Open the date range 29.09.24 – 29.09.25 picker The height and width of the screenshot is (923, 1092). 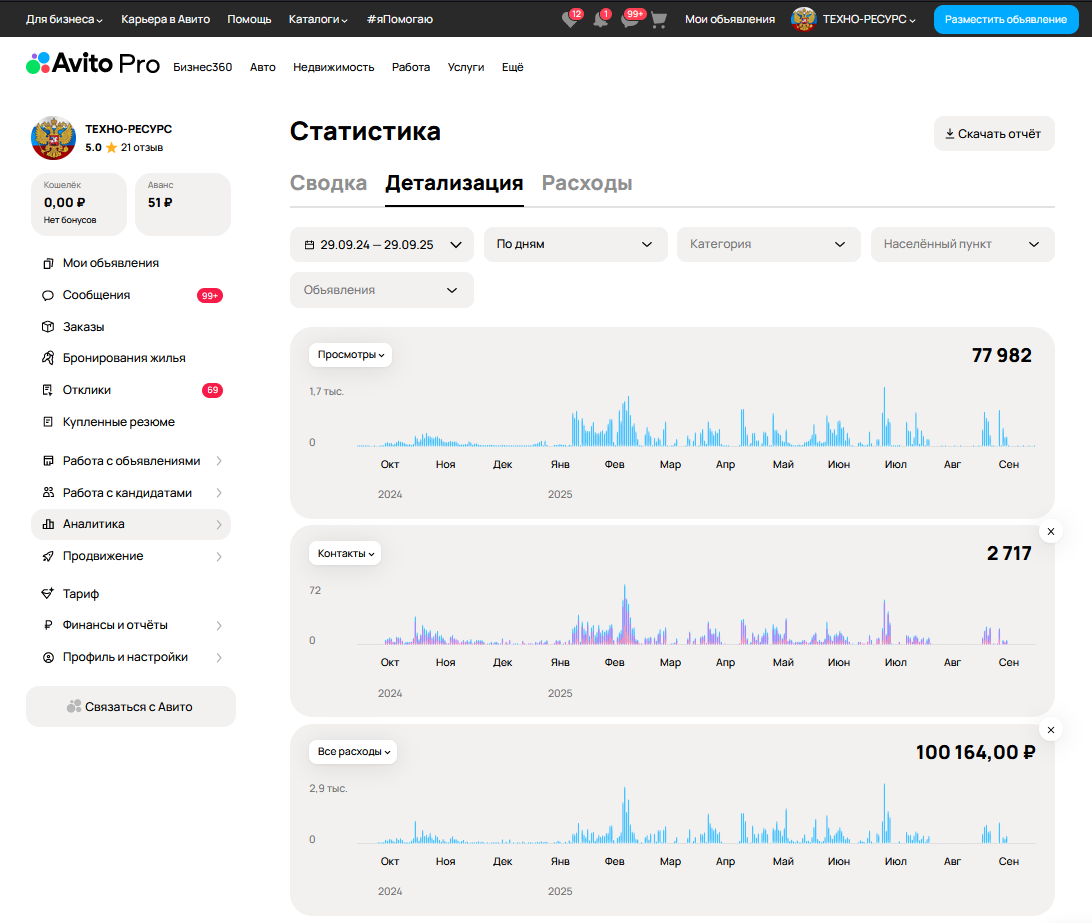[382, 245]
